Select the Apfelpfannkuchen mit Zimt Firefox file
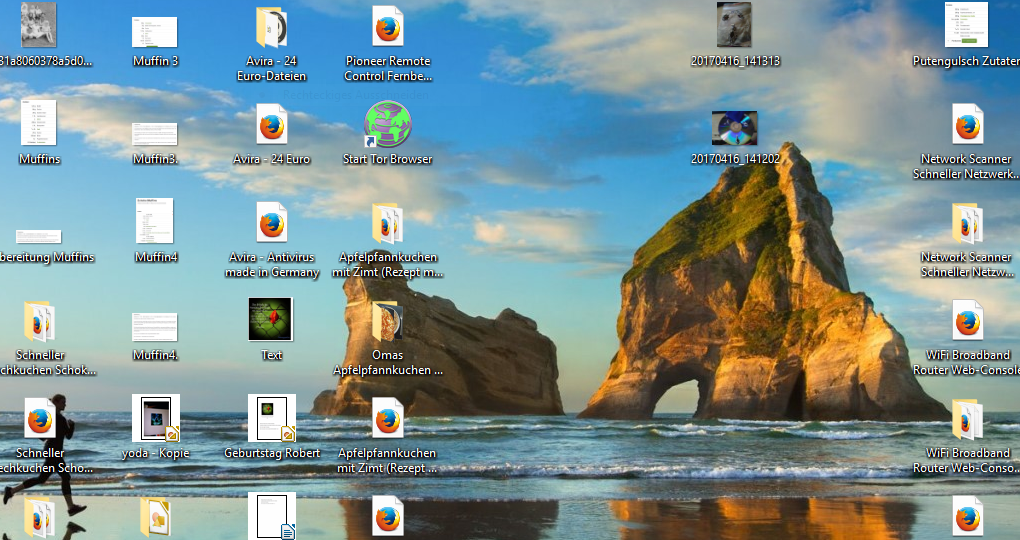The height and width of the screenshot is (540, 1020). pyautogui.click(x=387, y=419)
